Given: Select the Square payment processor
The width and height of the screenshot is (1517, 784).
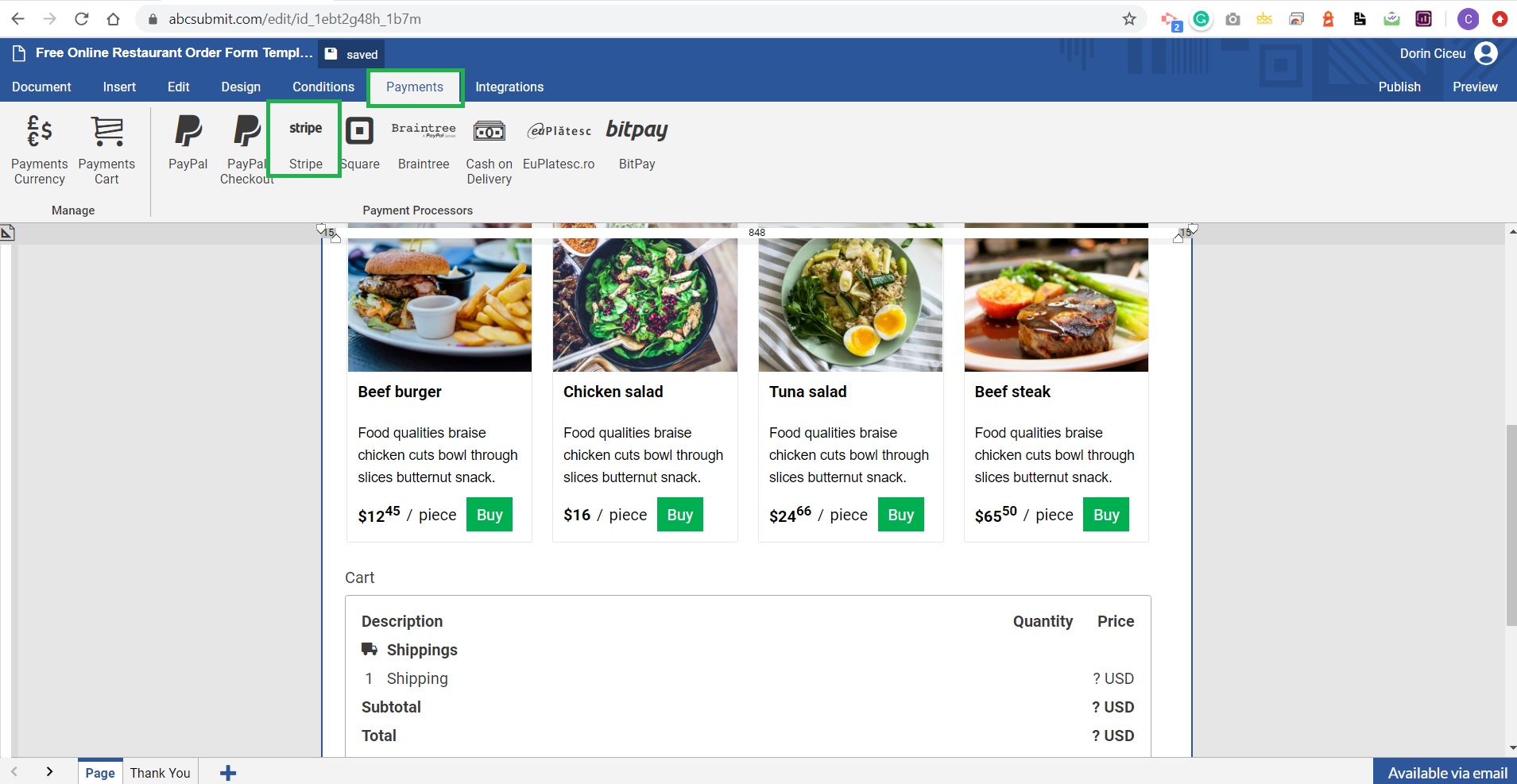Looking at the screenshot, I should [359, 143].
